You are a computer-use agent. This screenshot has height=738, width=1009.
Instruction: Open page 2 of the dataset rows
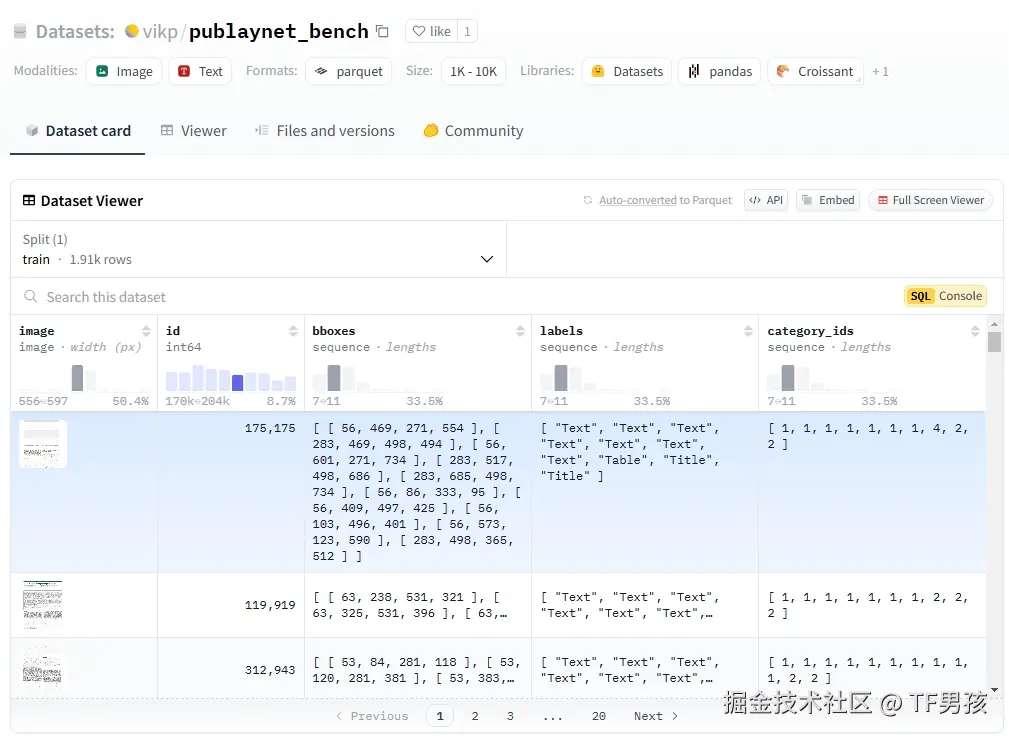474,716
